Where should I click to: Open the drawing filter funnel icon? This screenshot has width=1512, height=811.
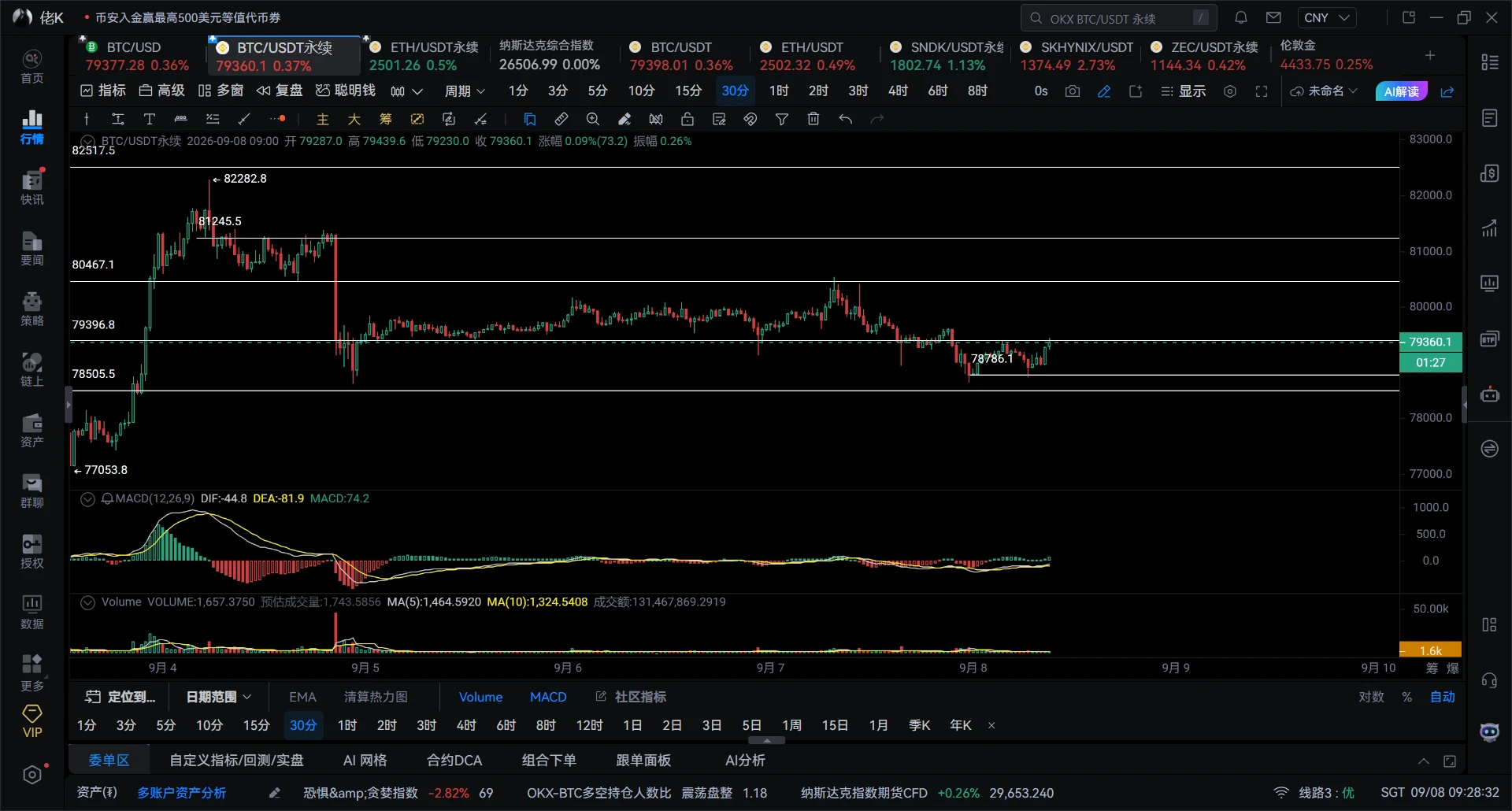782,119
